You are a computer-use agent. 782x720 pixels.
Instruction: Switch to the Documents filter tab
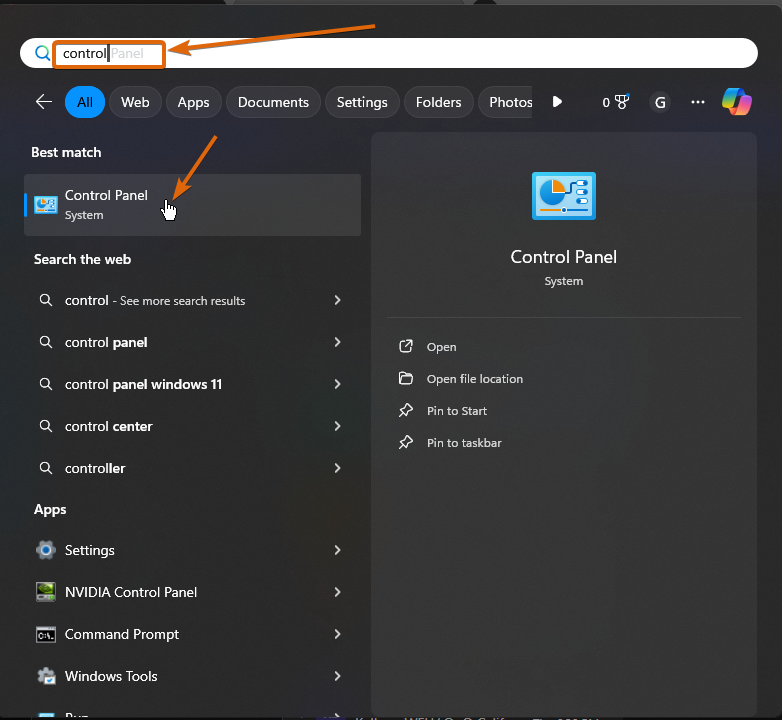(x=273, y=102)
